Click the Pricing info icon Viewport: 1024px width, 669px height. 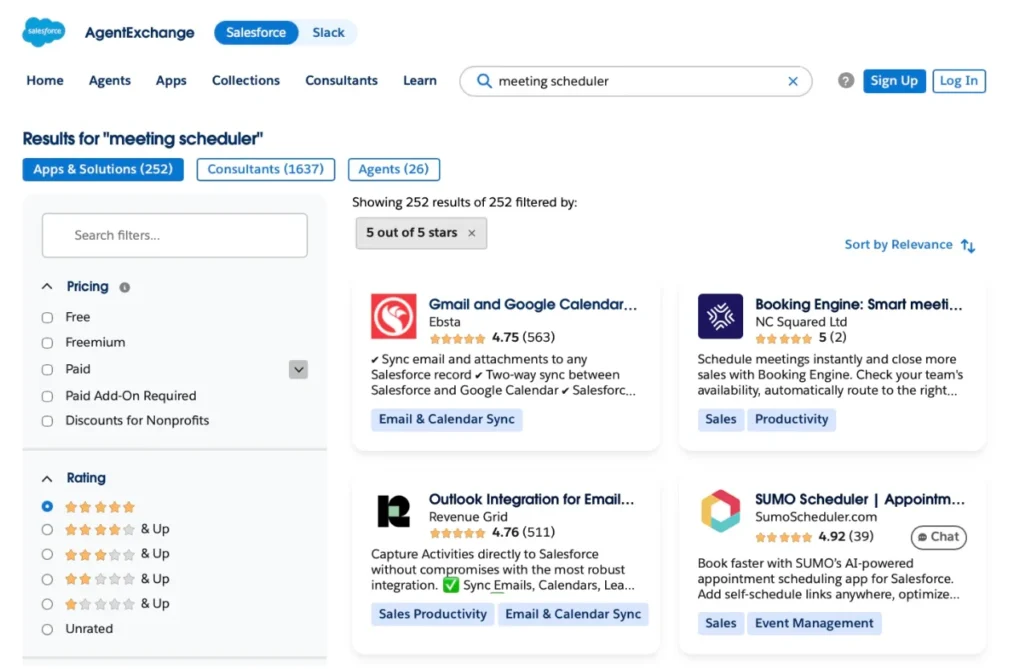coord(125,287)
